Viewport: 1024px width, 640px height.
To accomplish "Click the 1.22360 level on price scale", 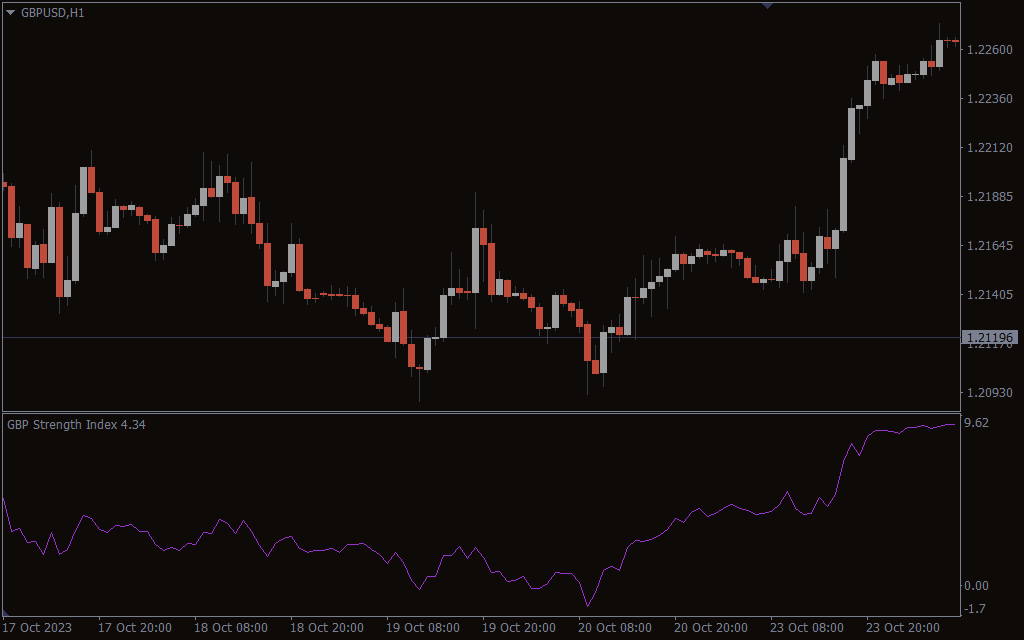I will [x=990, y=99].
